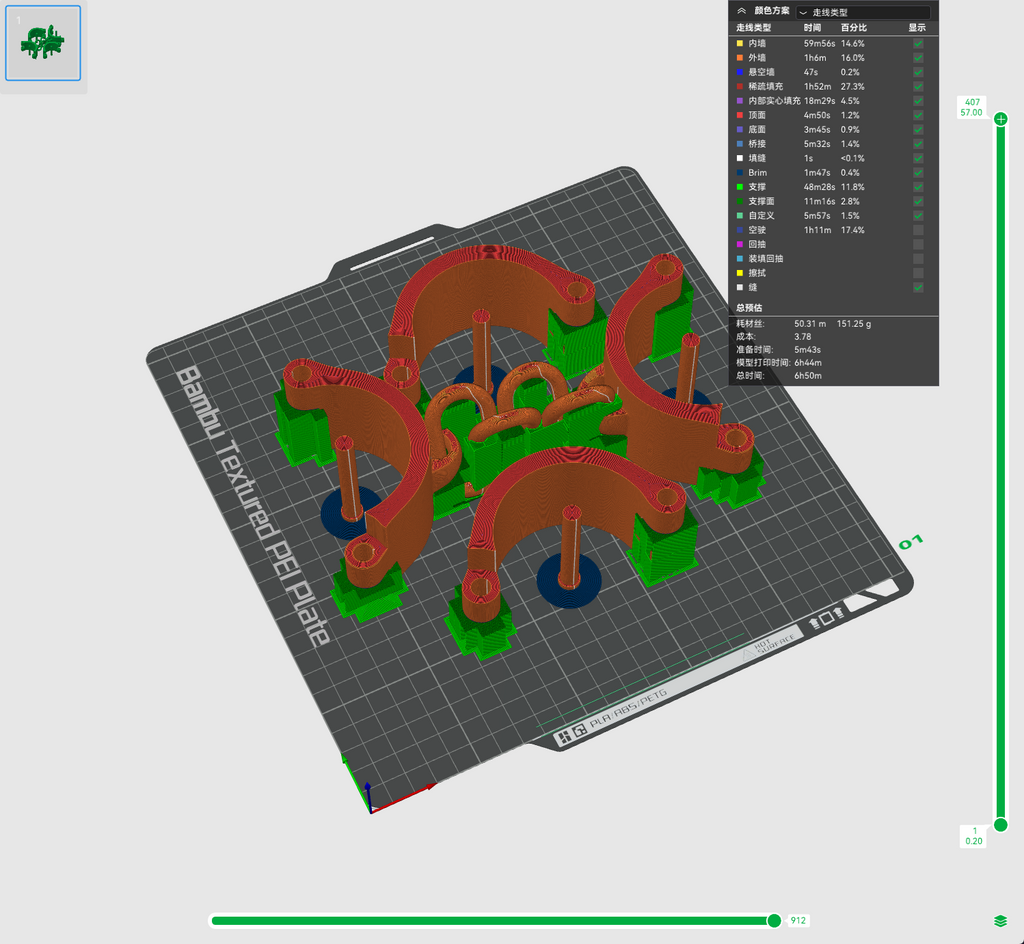Hide the 内墙 line type
The width and height of the screenshot is (1024, 944).
(x=918, y=44)
